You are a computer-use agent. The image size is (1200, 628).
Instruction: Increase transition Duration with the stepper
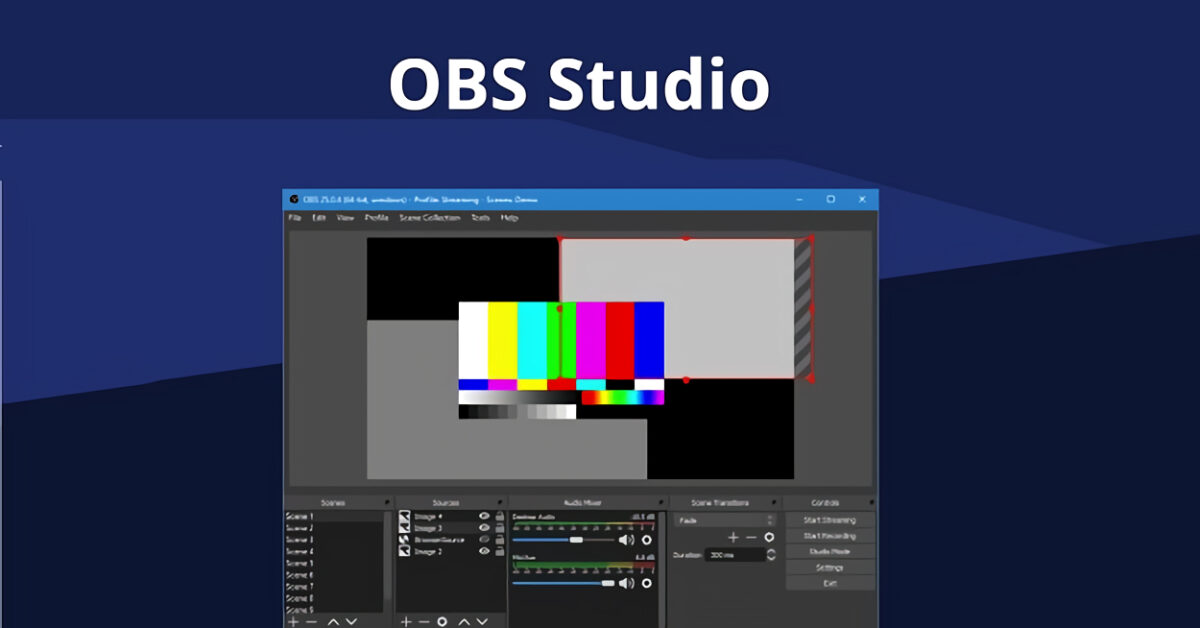pos(771,551)
